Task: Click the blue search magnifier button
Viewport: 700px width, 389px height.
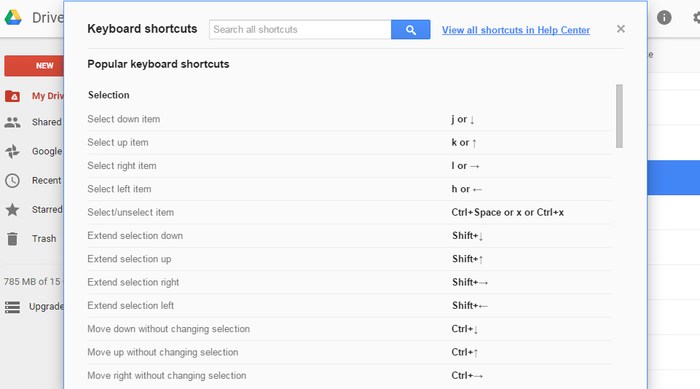Action: [x=410, y=29]
